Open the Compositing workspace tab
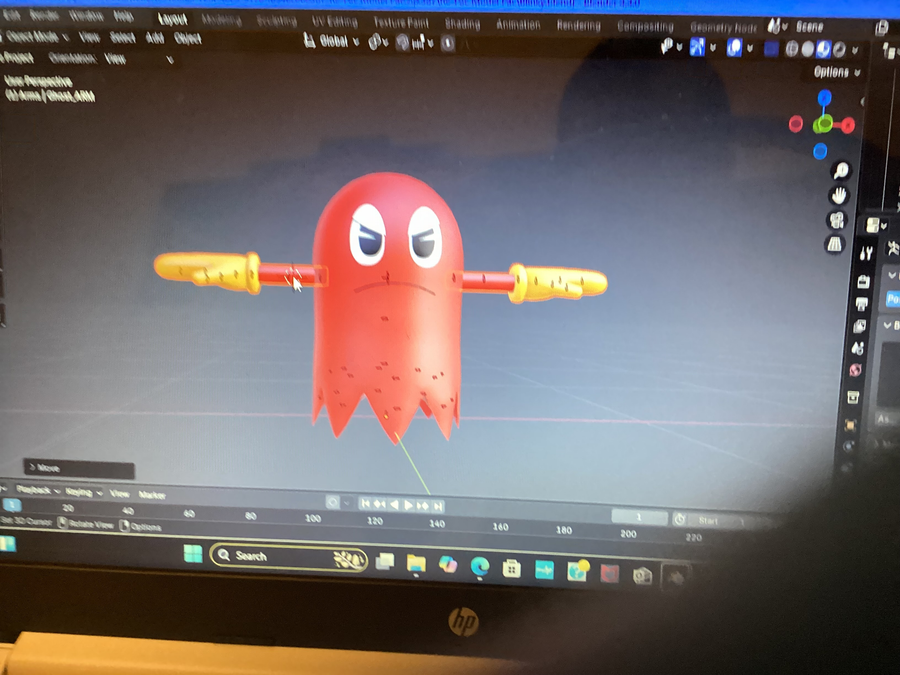900x675 pixels. (x=645, y=26)
